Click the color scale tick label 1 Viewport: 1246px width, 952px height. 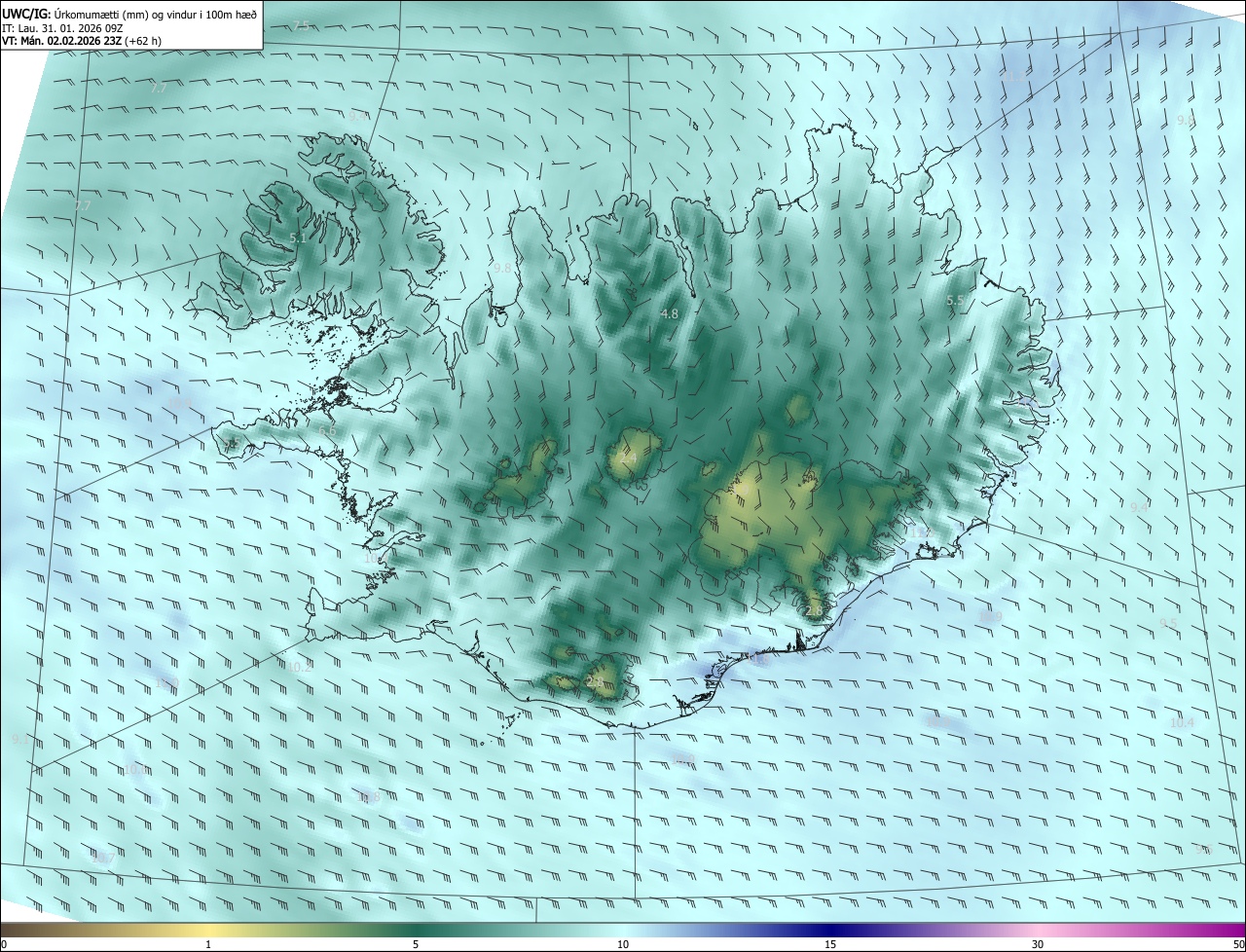208,944
